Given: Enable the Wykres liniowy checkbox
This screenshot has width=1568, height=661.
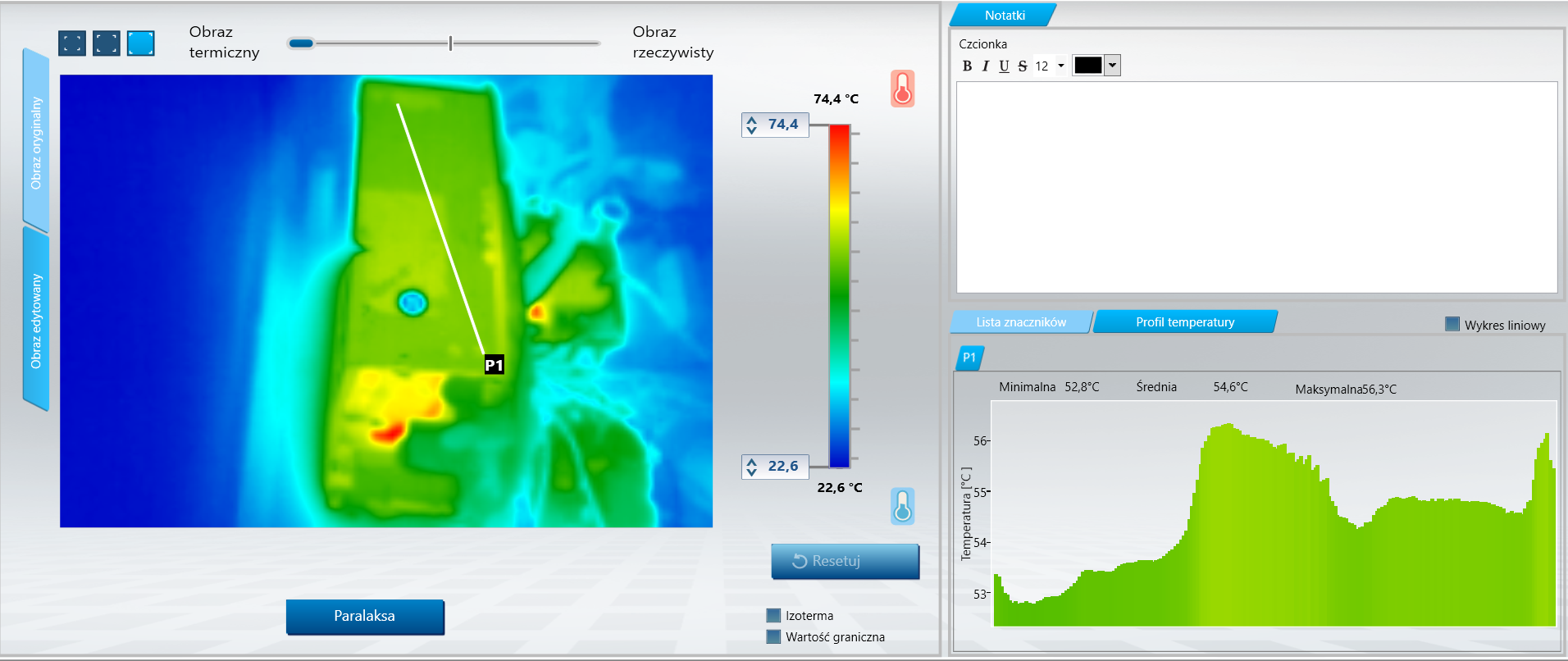Looking at the screenshot, I should [x=1452, y=324].
